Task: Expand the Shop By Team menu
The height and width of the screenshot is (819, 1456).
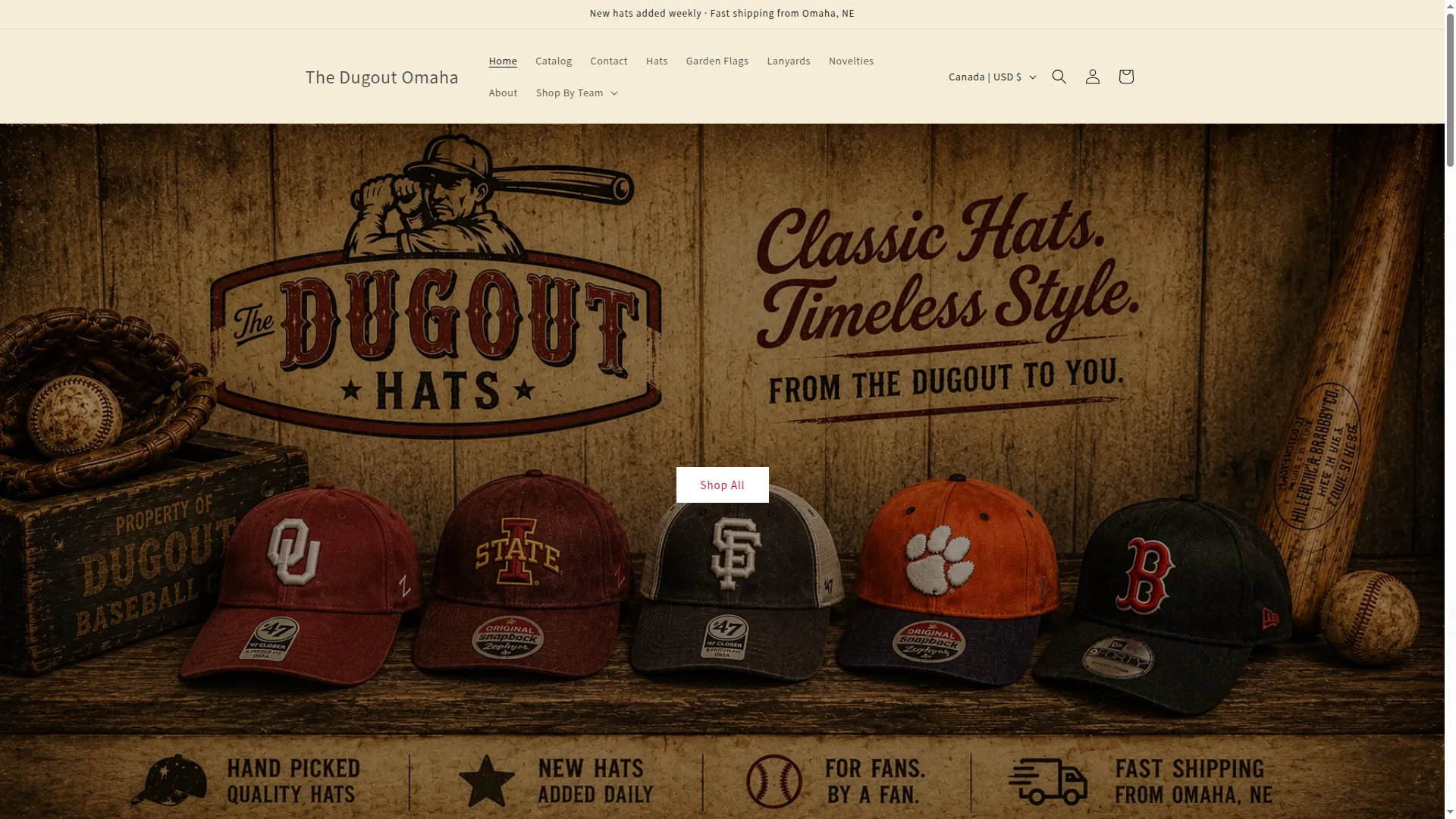Action: (576, 93)
